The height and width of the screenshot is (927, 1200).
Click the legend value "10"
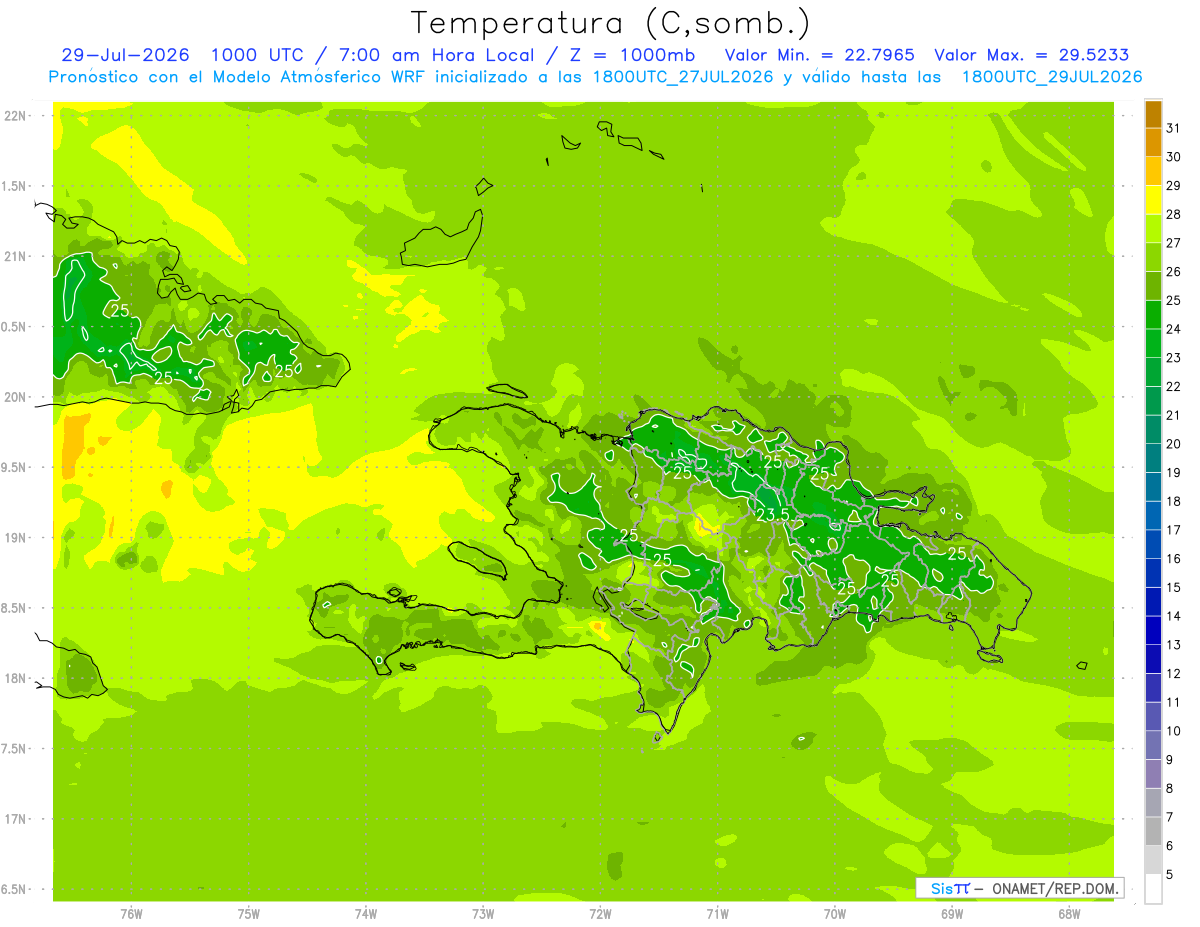(x=1173, y=731)
